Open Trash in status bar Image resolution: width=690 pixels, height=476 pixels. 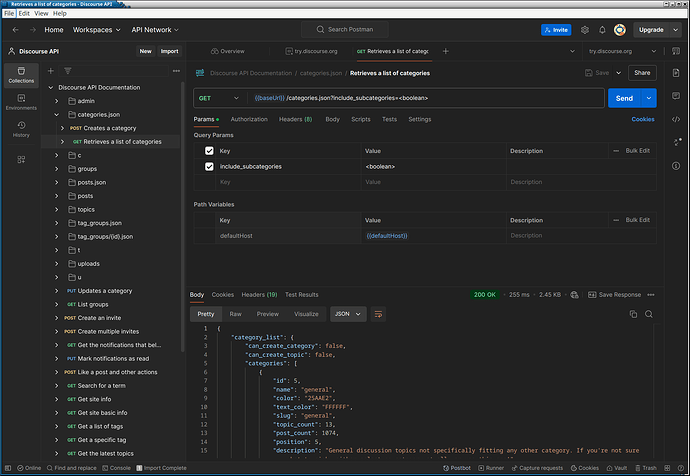(x=646, y=468)
